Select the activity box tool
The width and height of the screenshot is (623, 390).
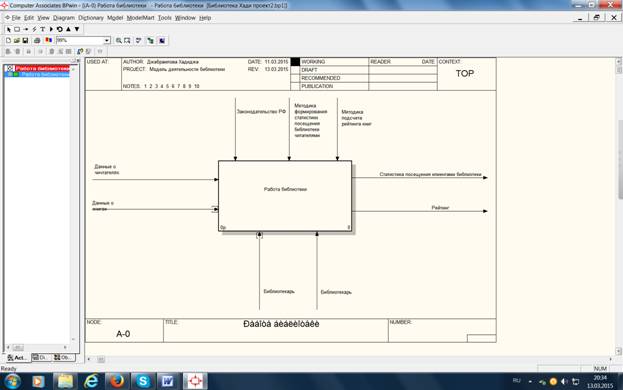17,29
